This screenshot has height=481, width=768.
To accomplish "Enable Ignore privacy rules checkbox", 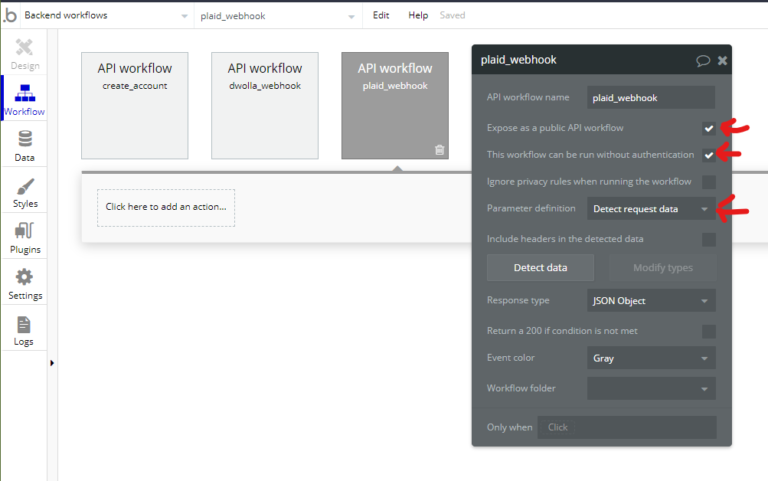I will (x=709, y=182).
